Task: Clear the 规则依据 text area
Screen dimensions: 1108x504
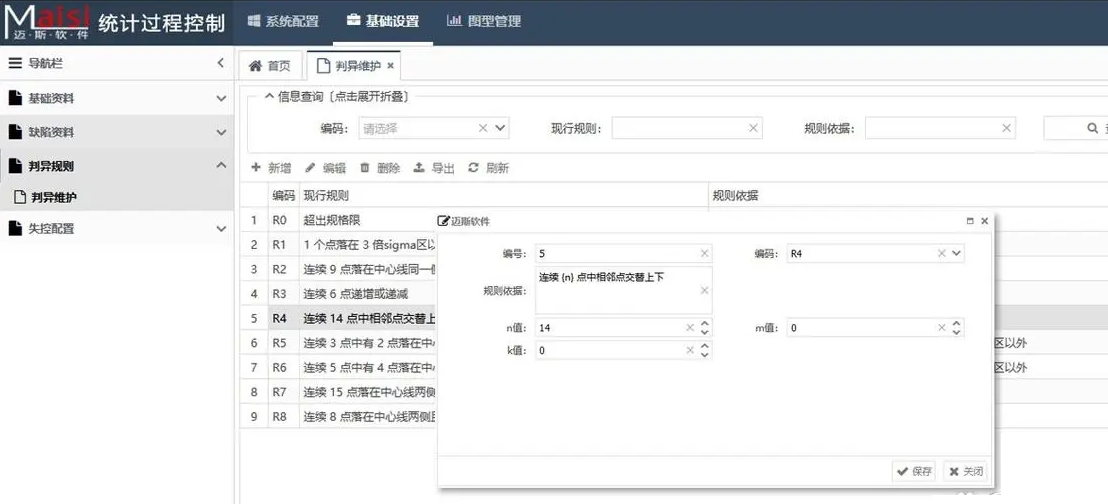Action: click(x=705, y=290)
